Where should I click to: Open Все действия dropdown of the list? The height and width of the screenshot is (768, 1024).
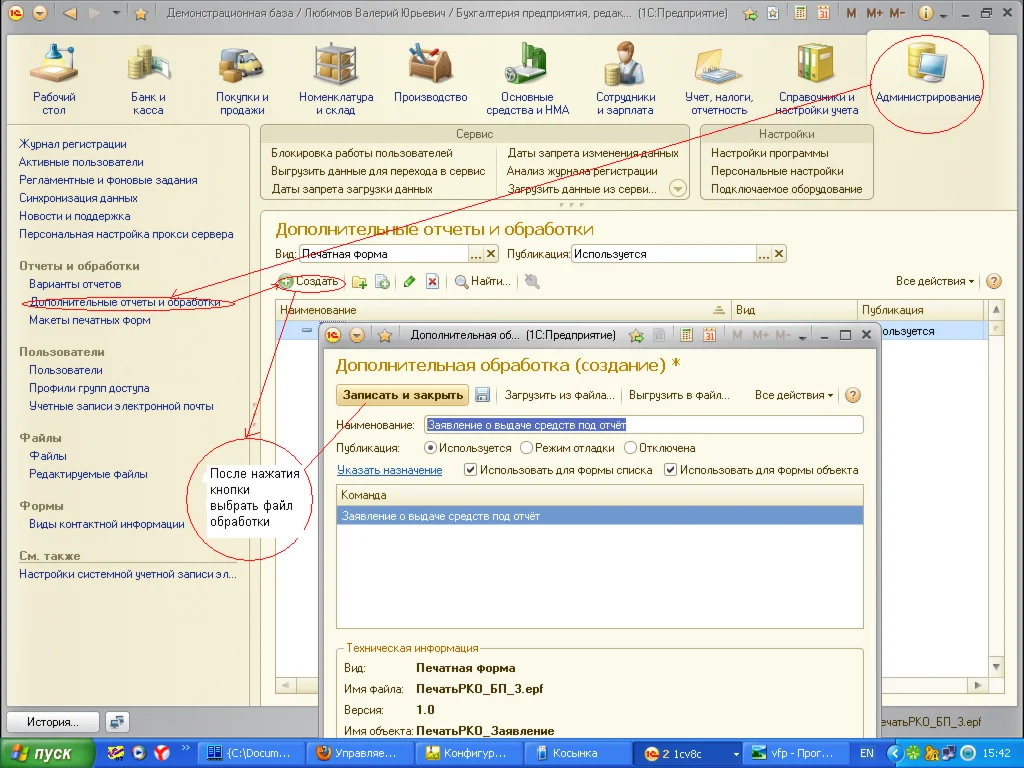(x=935, y=282)
